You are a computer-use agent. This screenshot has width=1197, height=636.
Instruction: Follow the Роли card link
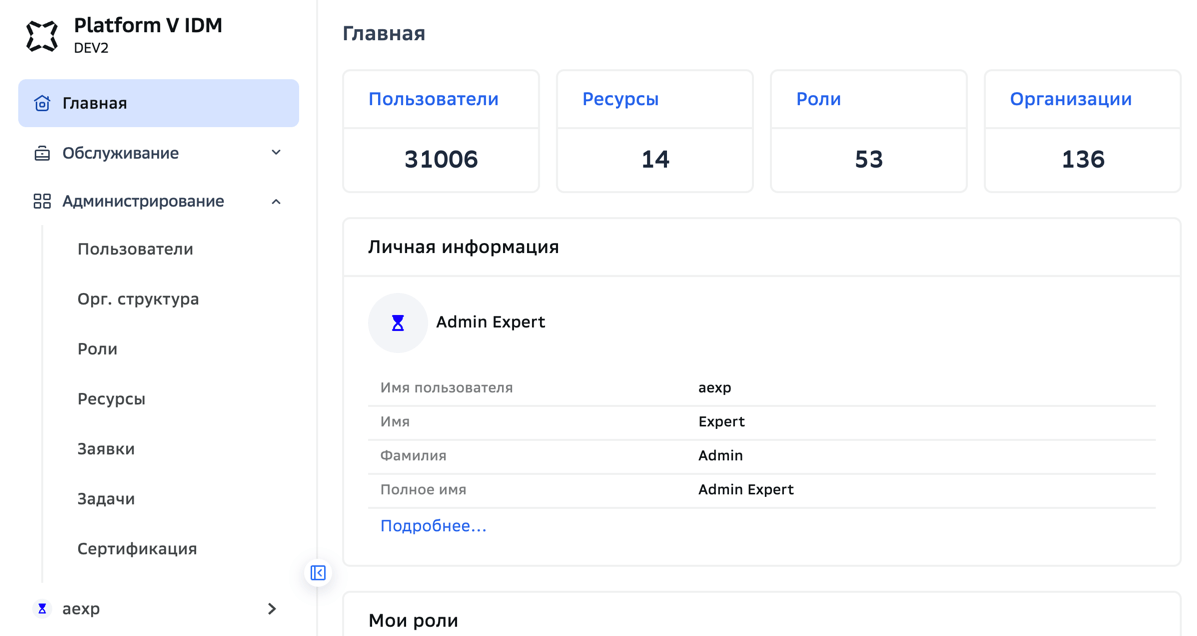[x=818, y=99]
